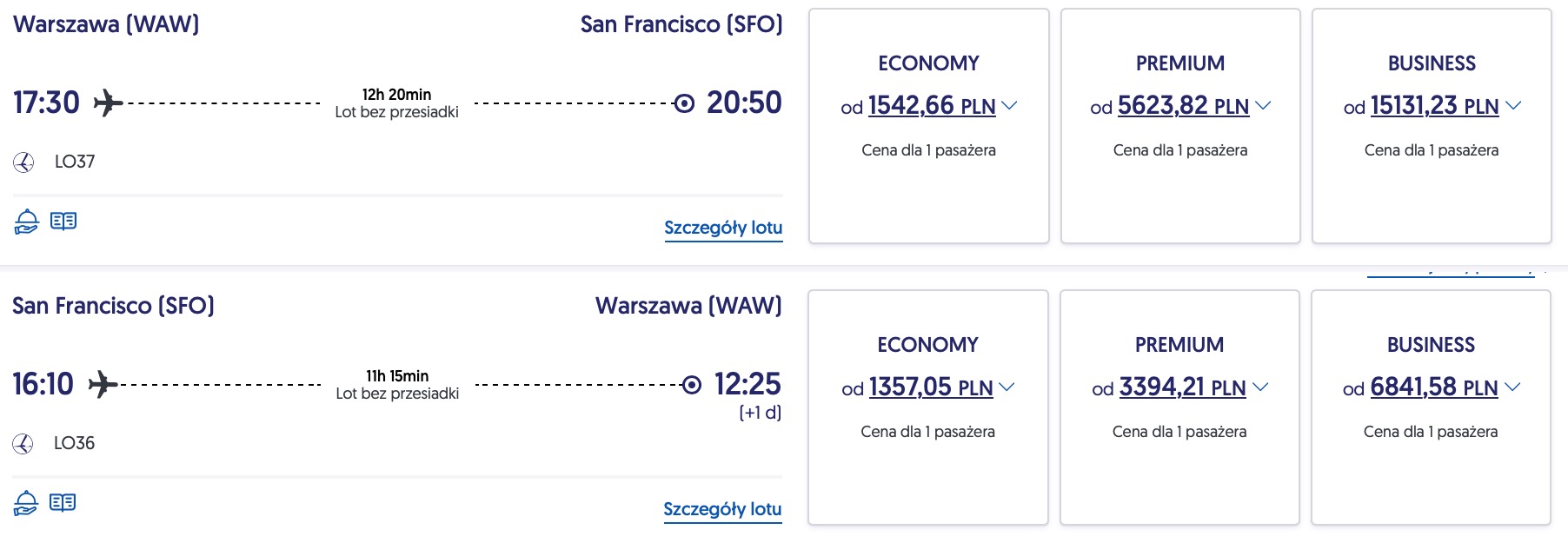Click the magazine icon under flight LO37
Screen dimensions: 1568x543
[63, 222]
